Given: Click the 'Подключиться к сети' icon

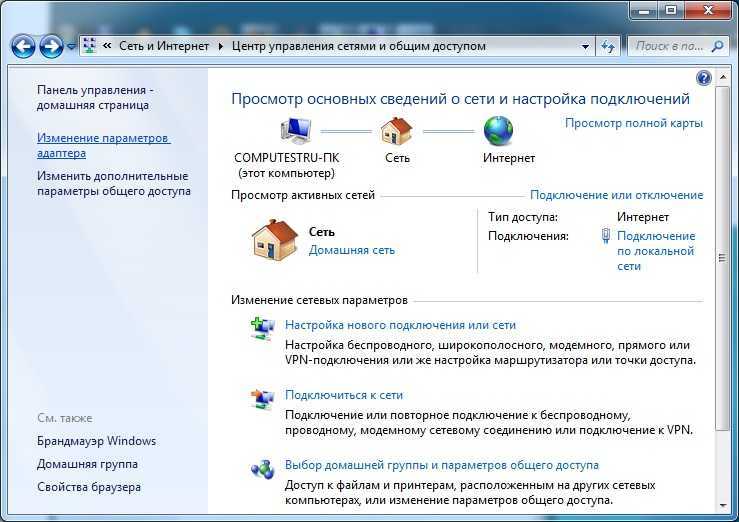Looking at the screenshot, I should tap(262, 400).
